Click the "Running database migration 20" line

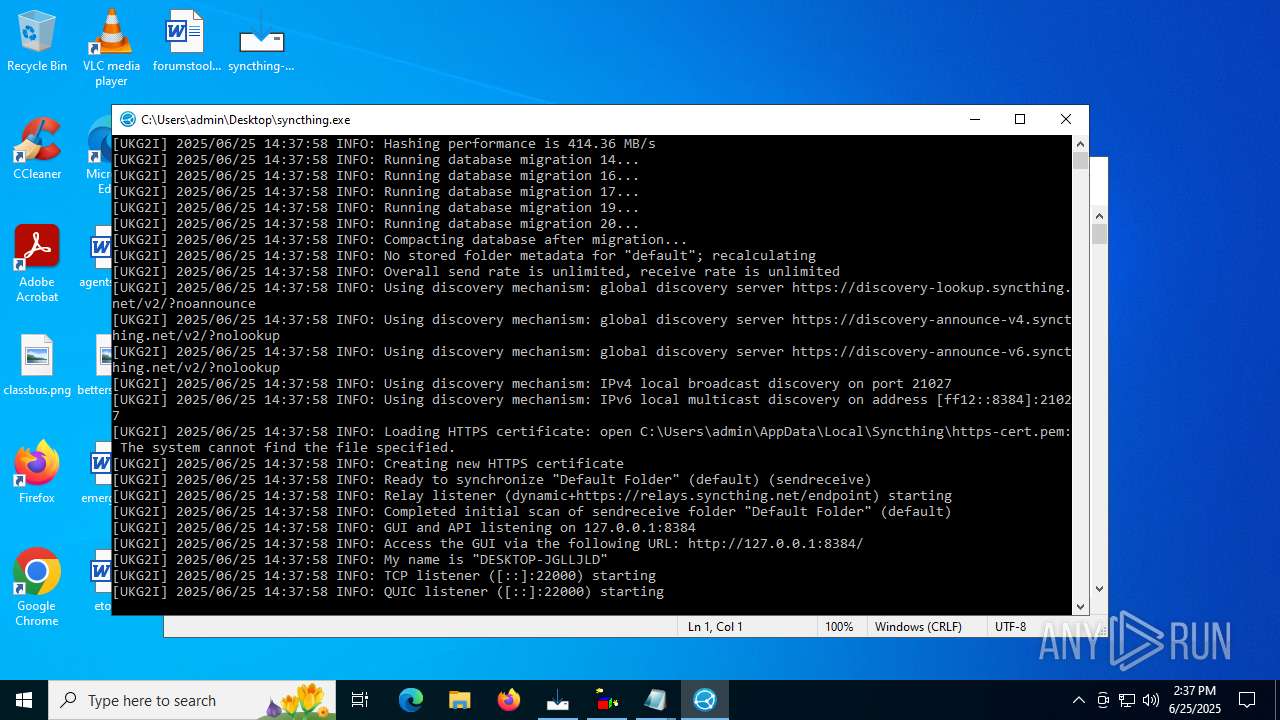click(376, 224)
